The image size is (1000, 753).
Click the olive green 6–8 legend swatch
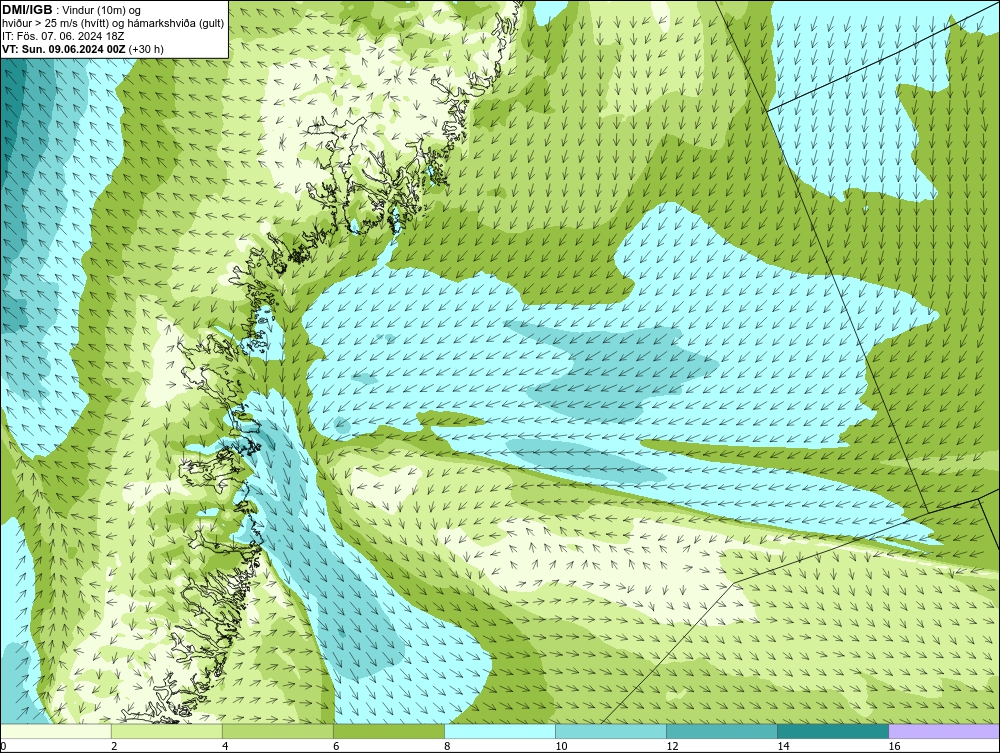click(389, 731)
